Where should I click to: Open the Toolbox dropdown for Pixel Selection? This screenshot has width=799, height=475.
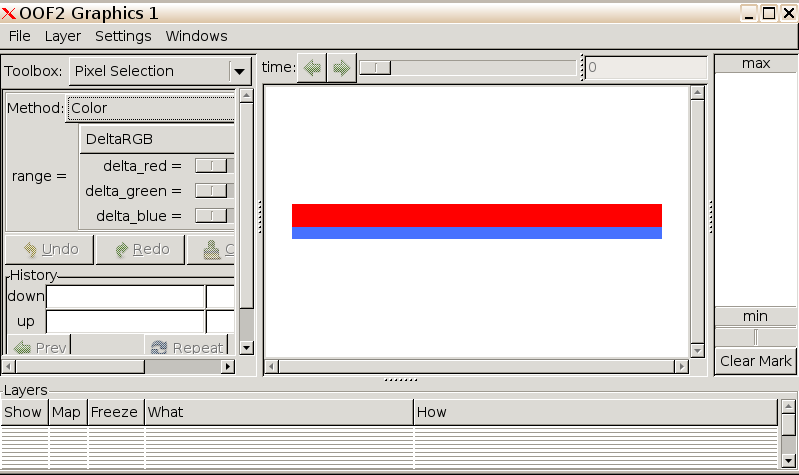(x=160, y=71)
